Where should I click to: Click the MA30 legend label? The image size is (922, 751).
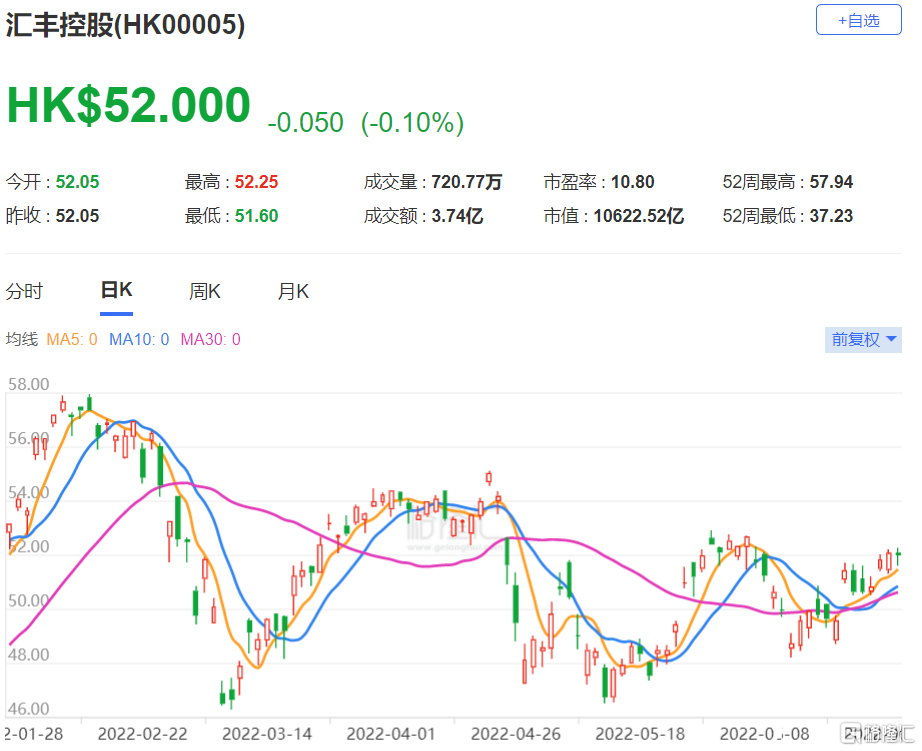click(x=211, y=339)
